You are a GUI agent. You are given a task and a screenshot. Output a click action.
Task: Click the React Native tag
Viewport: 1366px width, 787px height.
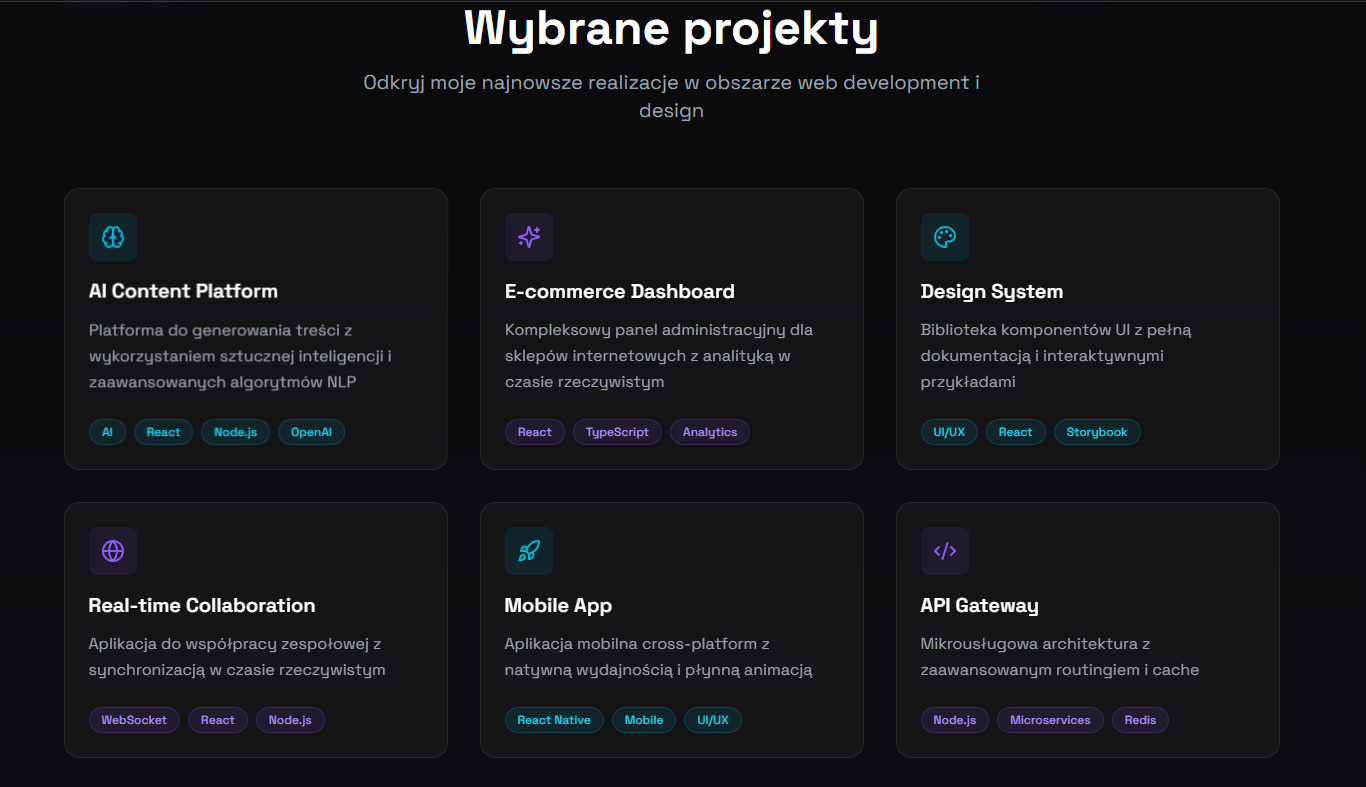pos(554,720)
